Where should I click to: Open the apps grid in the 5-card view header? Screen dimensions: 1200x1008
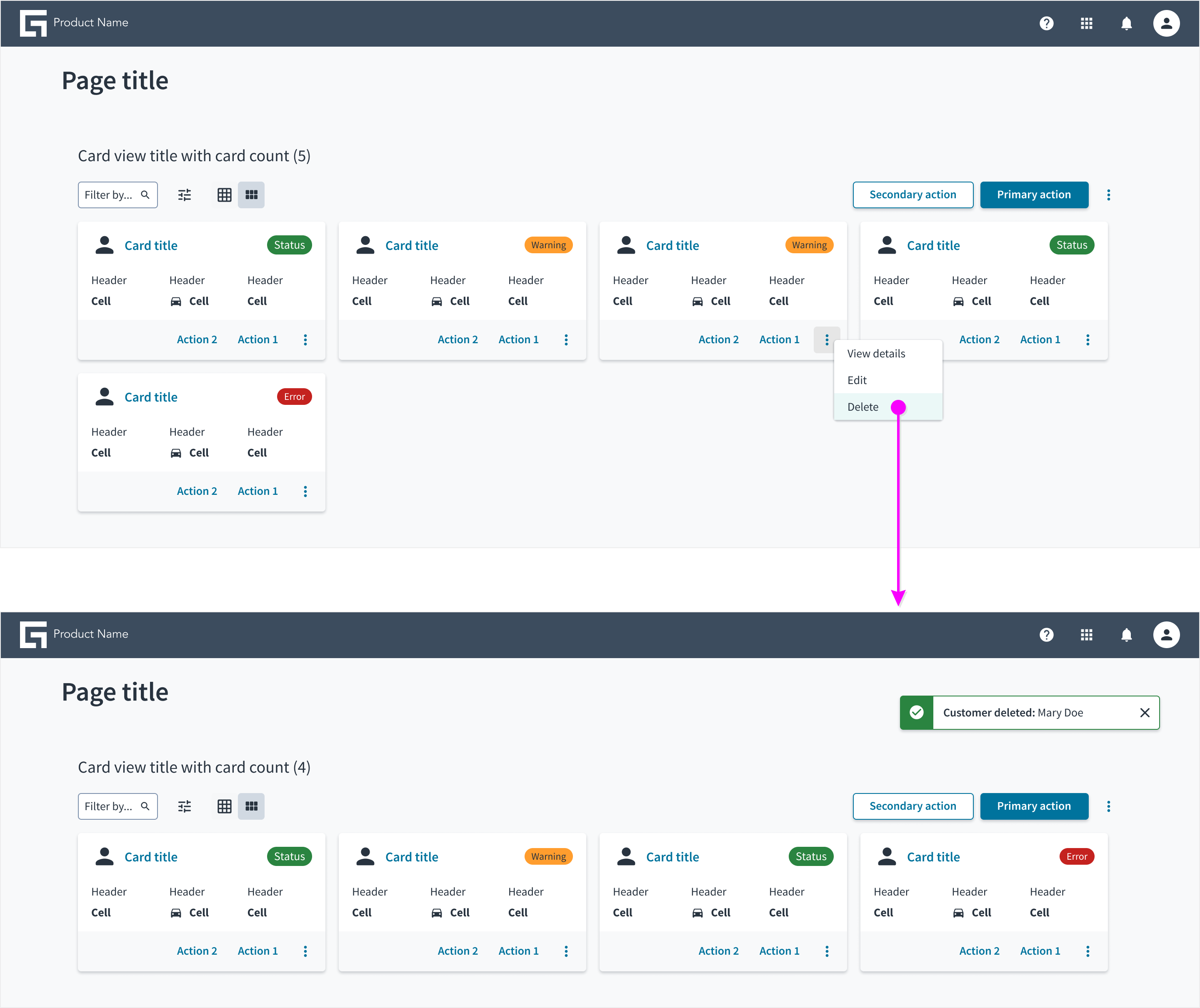1086,23
